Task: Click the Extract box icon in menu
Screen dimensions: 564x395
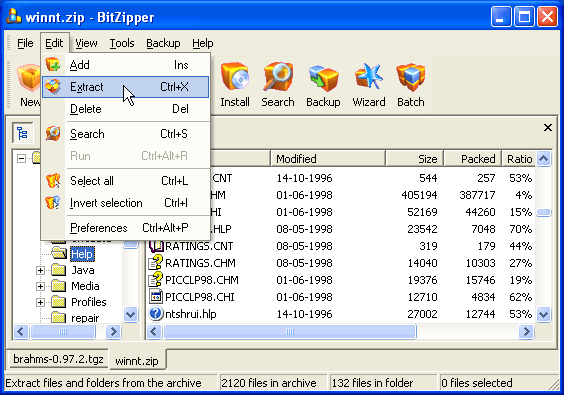Action: (x=53, y=87)
